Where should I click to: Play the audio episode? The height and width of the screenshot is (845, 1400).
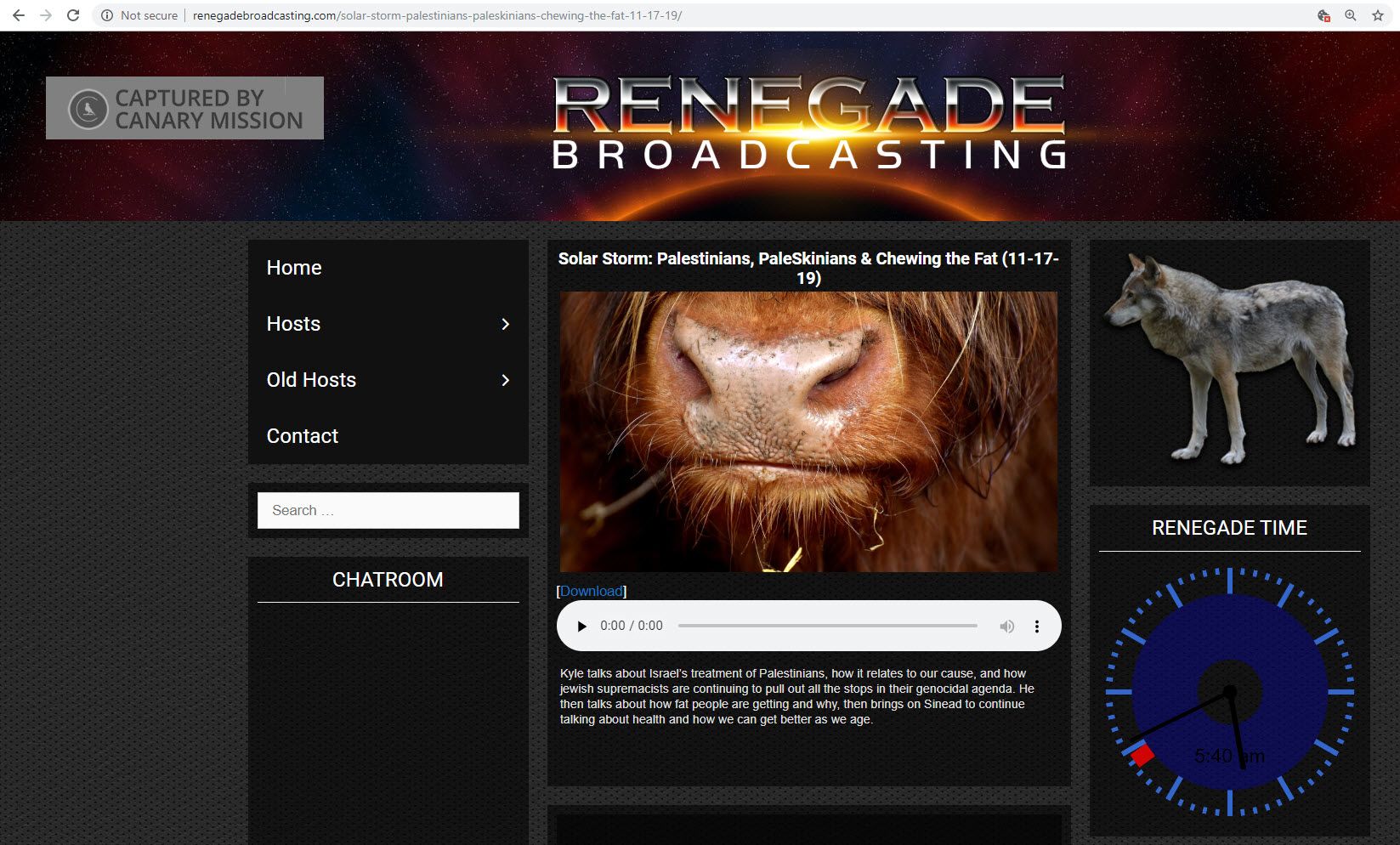(581, 627)
